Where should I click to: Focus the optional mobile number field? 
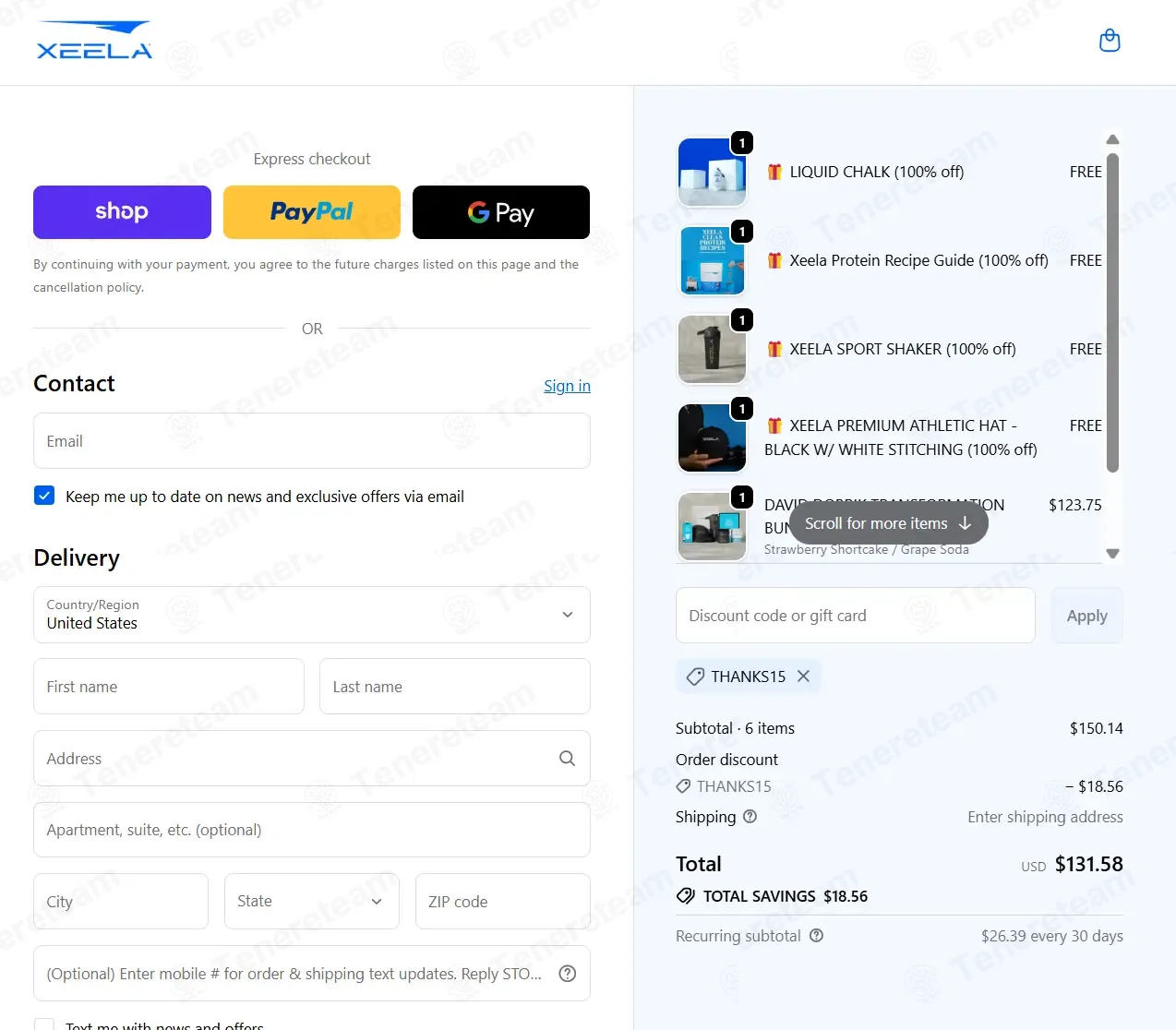[312, 974]
